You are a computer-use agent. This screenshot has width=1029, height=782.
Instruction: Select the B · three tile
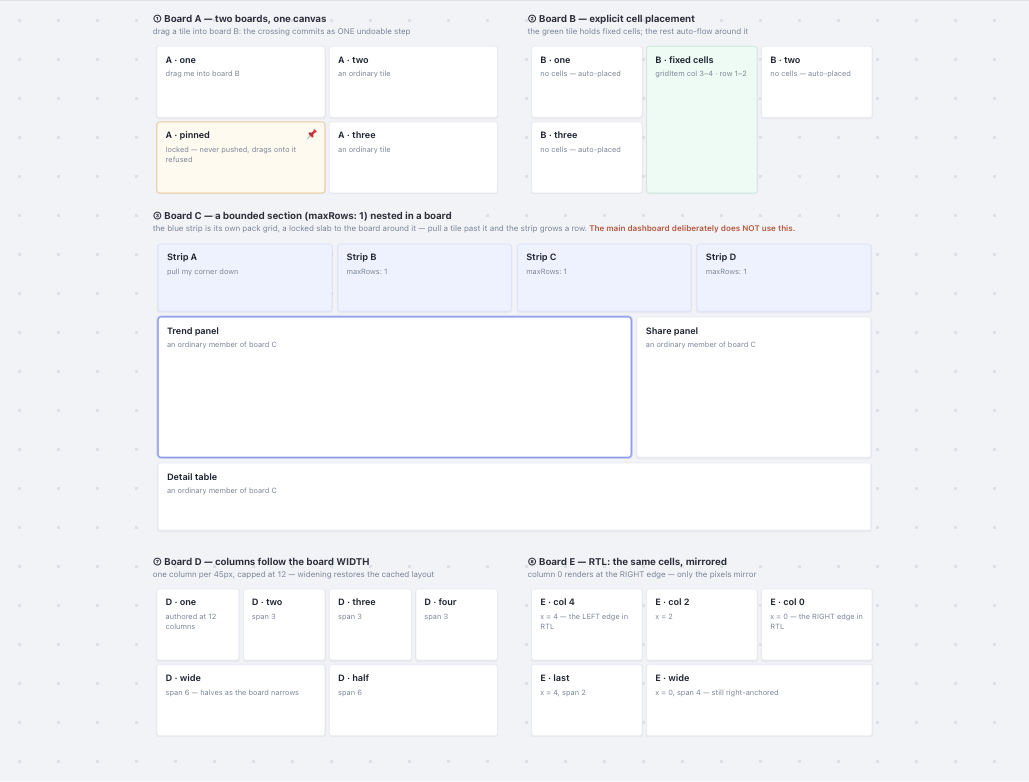(x=587, y=157)
